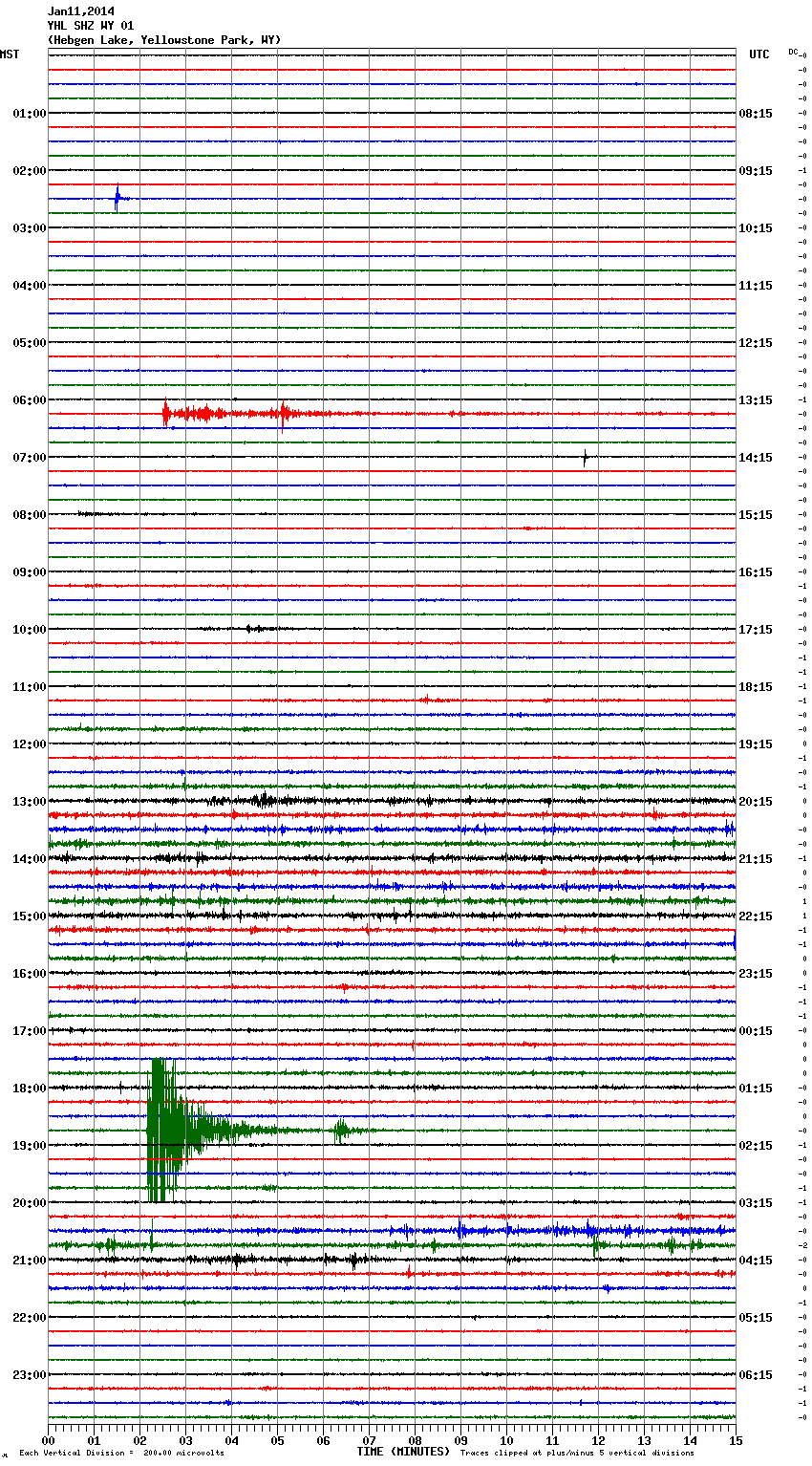Click the Jan11,2014 date header
The width and height of the screenshot is (812, 1466).
(x=80, y=11)
